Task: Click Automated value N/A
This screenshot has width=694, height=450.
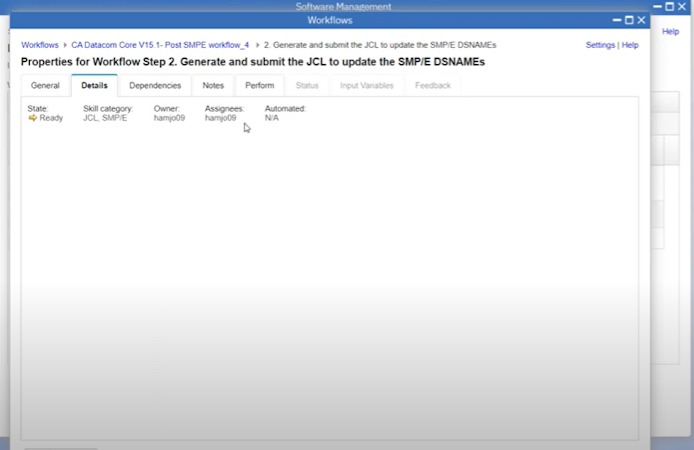Action: [272, 118]
